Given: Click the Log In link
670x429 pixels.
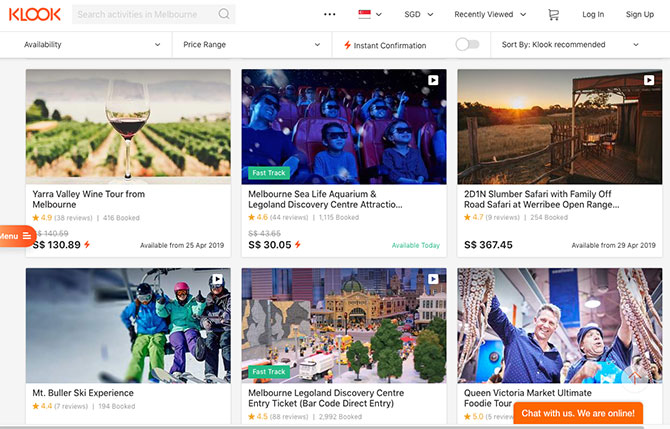Looking at the screenshot, I should 593,15.
